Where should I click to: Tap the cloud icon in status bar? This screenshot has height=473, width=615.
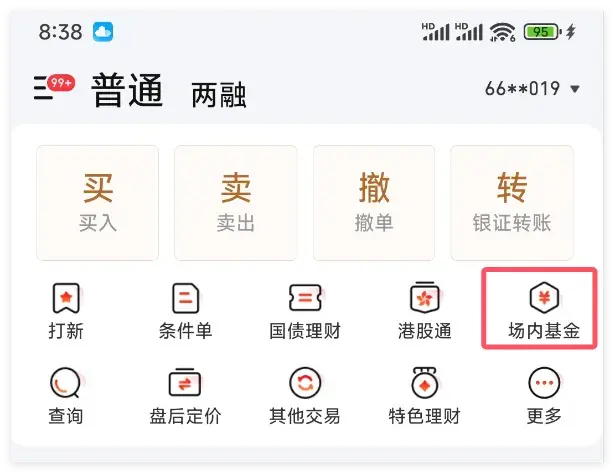(103, 31)
